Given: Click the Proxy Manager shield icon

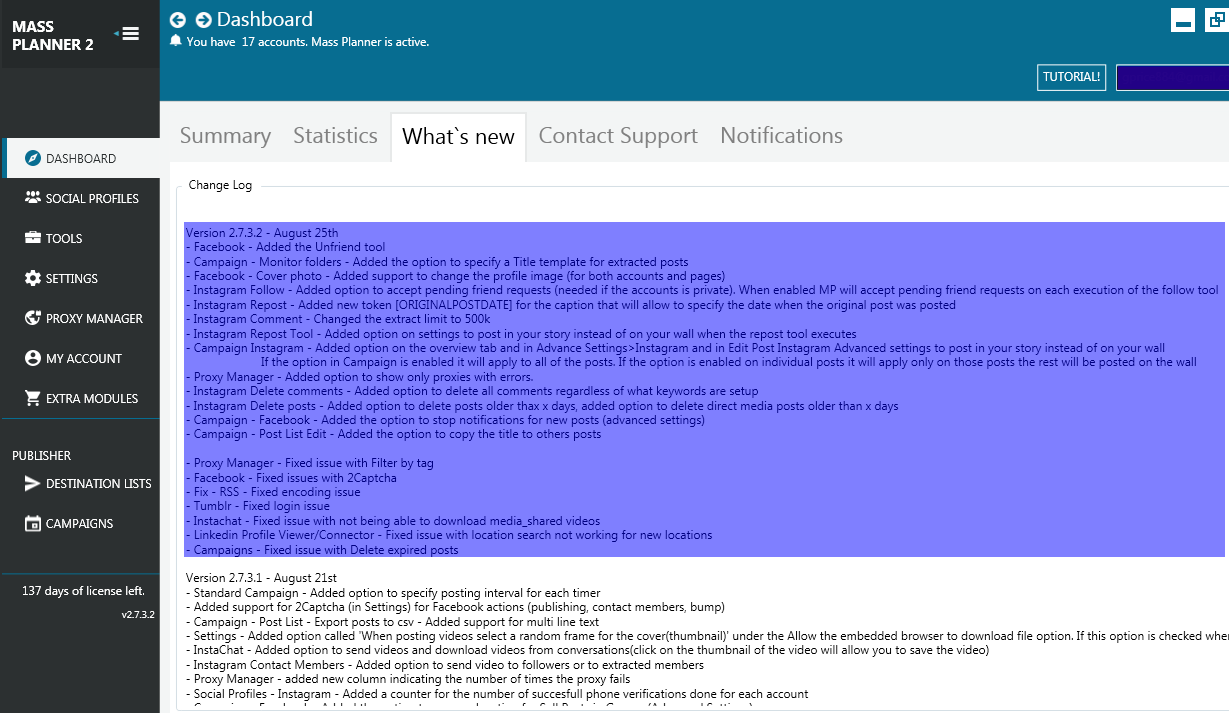Looking at the screenshot, I should coord(32,318).
